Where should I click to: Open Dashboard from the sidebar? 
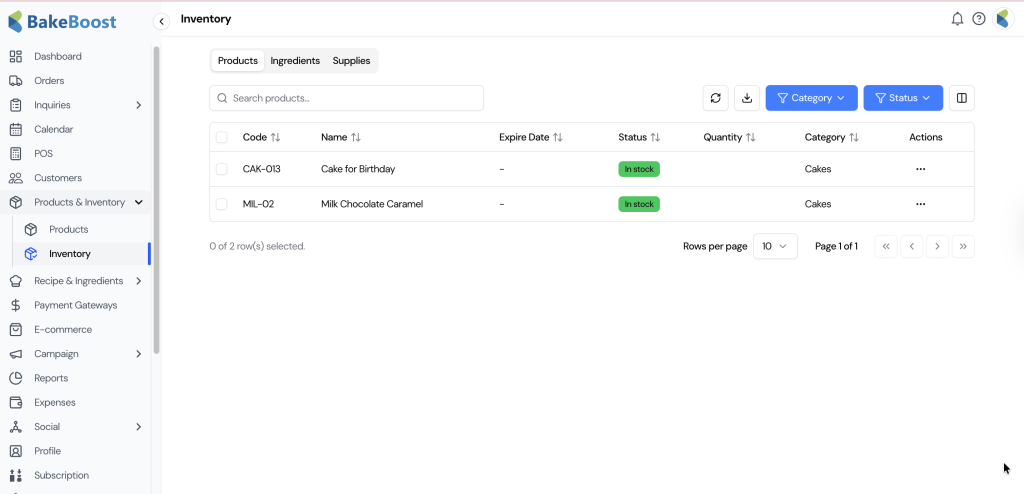click(58, 57)
